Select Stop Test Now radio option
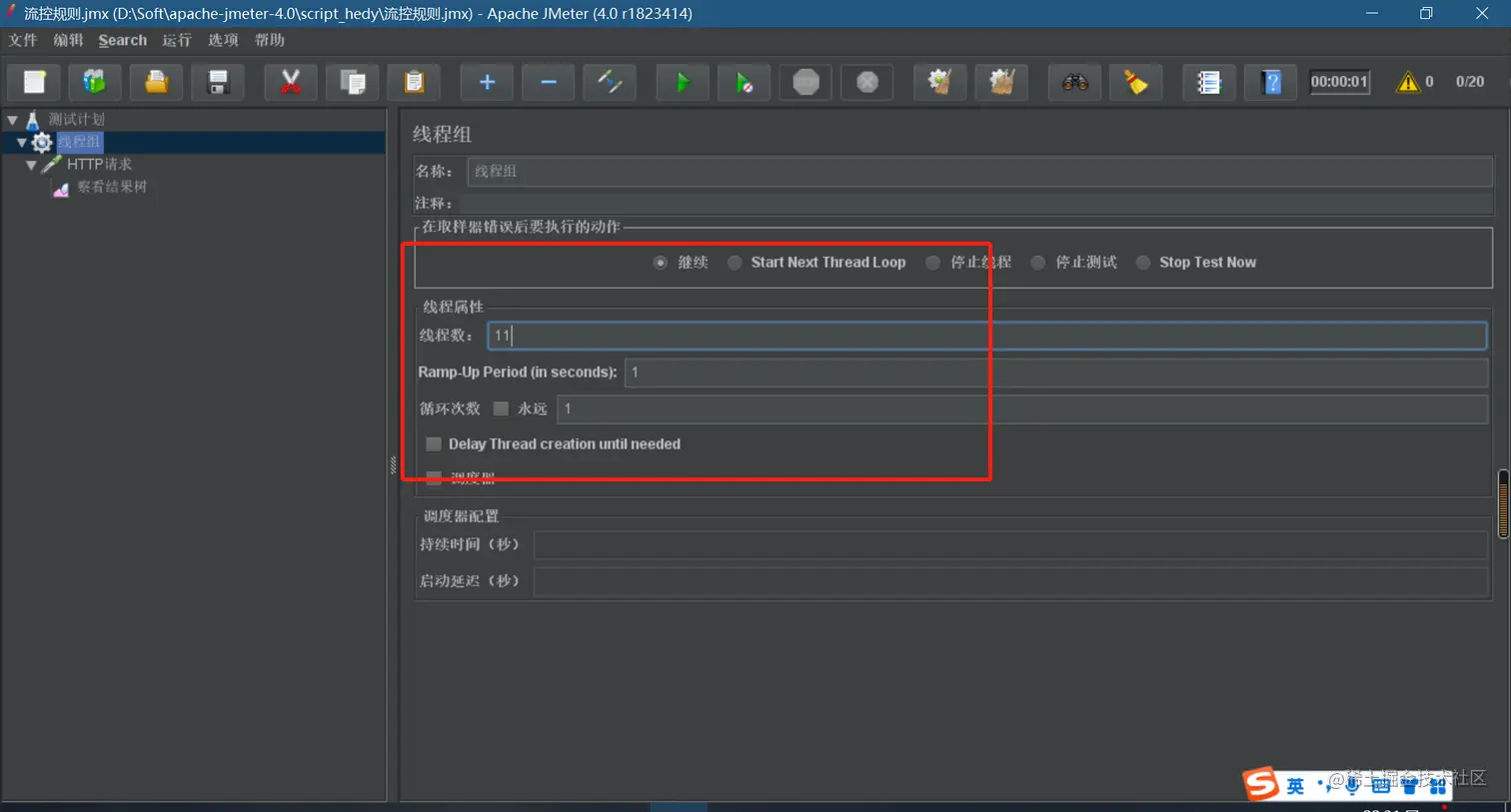The width and height of the screenshot is (1511, 812). tap(1143, 263)
